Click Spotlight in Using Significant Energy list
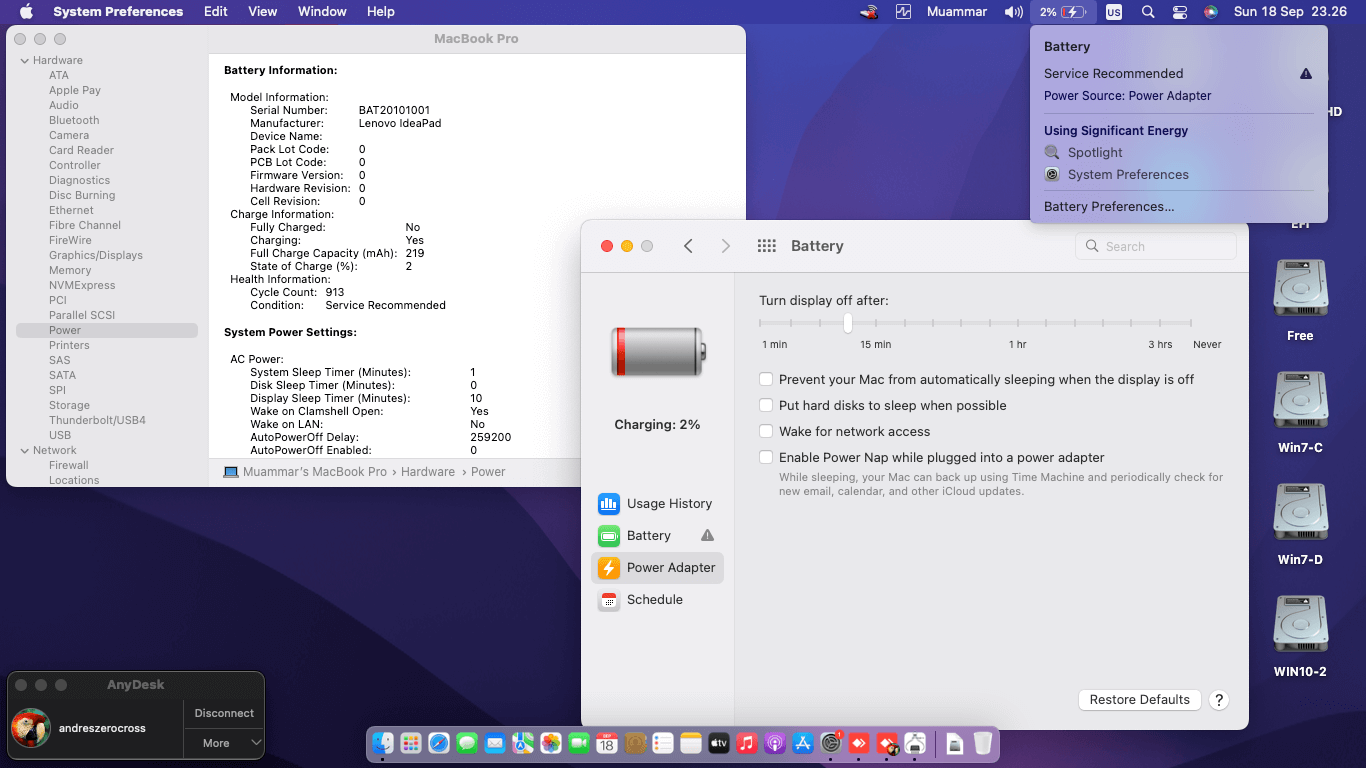 (1095, 153)
